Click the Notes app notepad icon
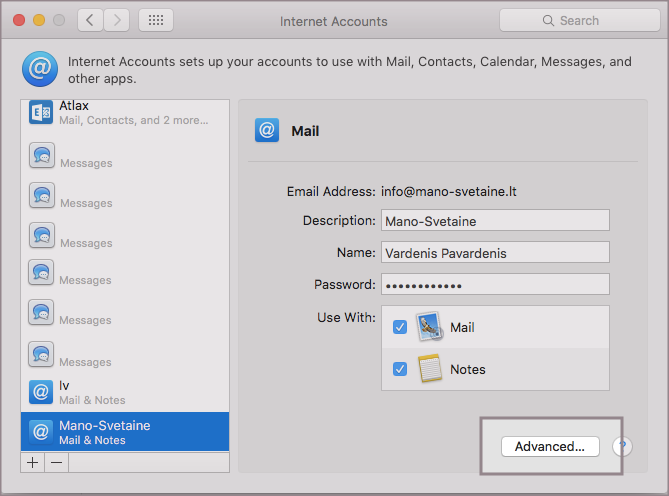The image size is (669, 496). 430,369
